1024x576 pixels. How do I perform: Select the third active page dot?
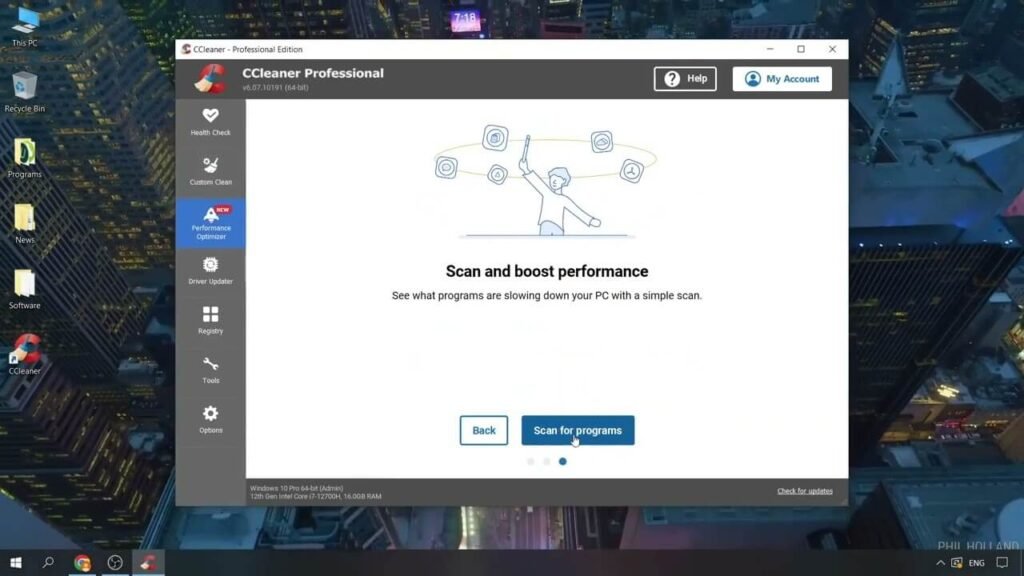562,461
